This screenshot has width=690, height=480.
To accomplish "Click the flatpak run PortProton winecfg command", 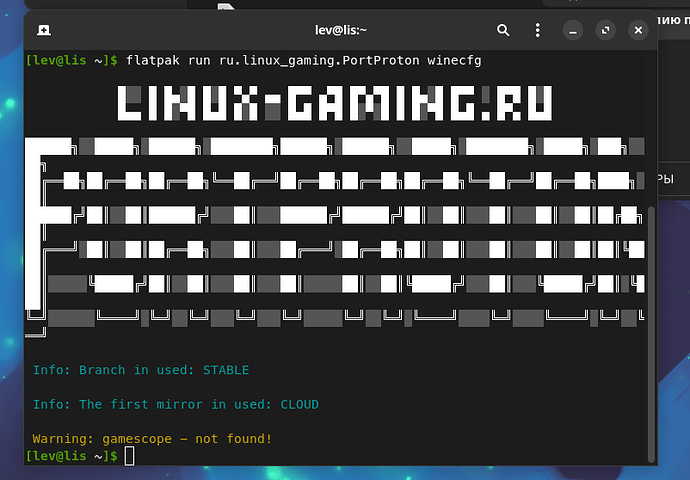I will [x=304, y=61].
